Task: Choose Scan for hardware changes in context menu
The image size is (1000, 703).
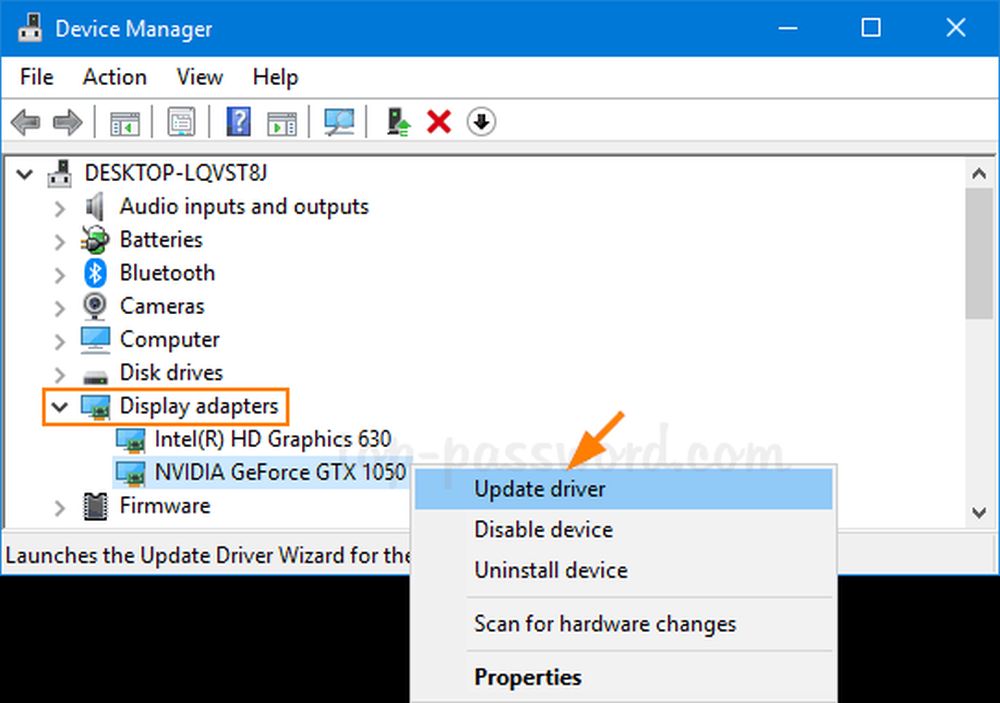Action: (x=624, y=623)
